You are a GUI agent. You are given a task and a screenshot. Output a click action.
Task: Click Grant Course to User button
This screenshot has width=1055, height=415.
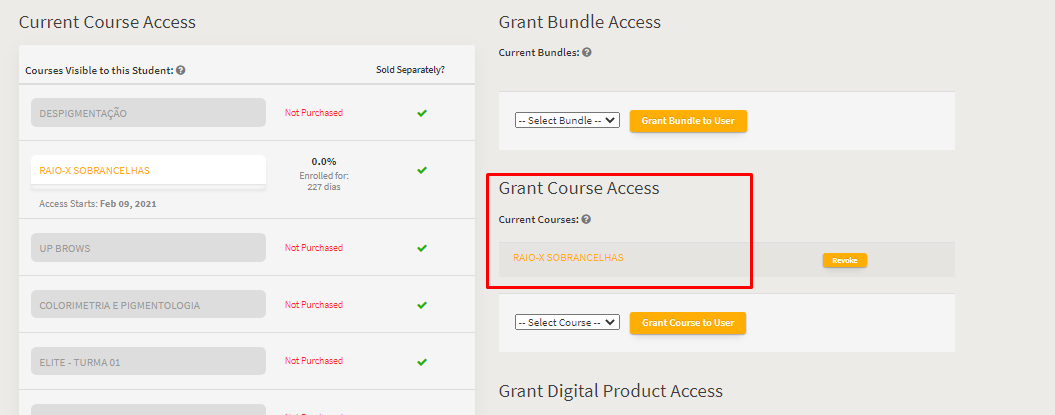(x=688, y=323)
